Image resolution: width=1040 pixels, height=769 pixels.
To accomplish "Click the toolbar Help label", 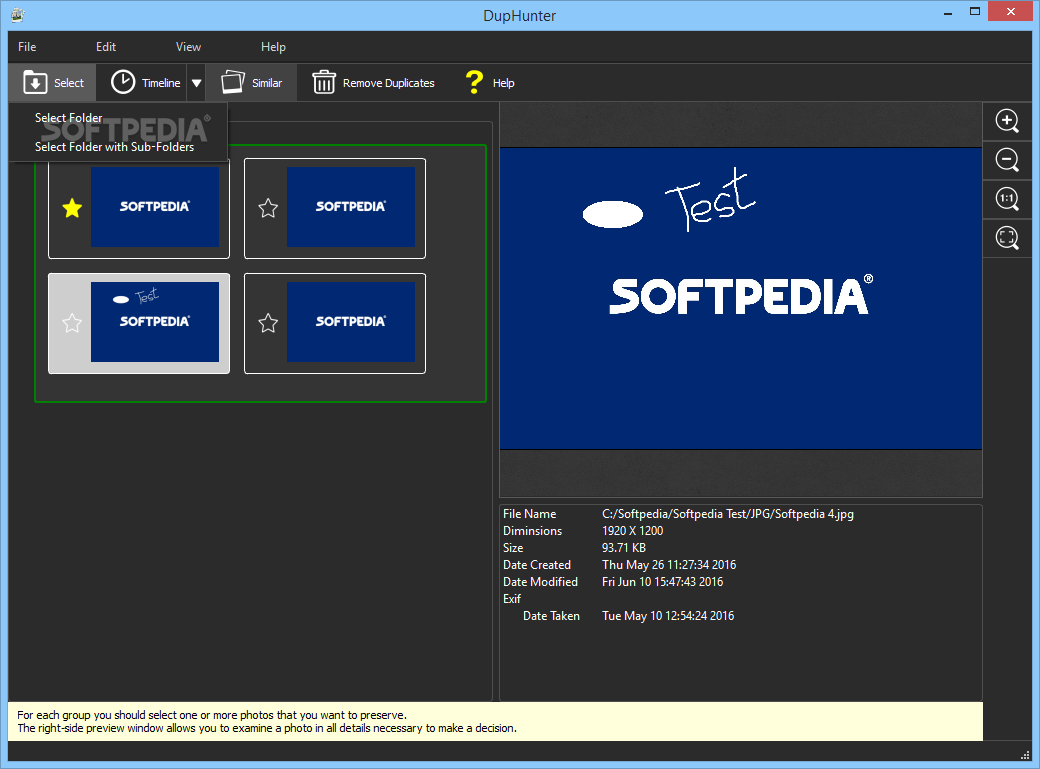I will pos(503,83).
